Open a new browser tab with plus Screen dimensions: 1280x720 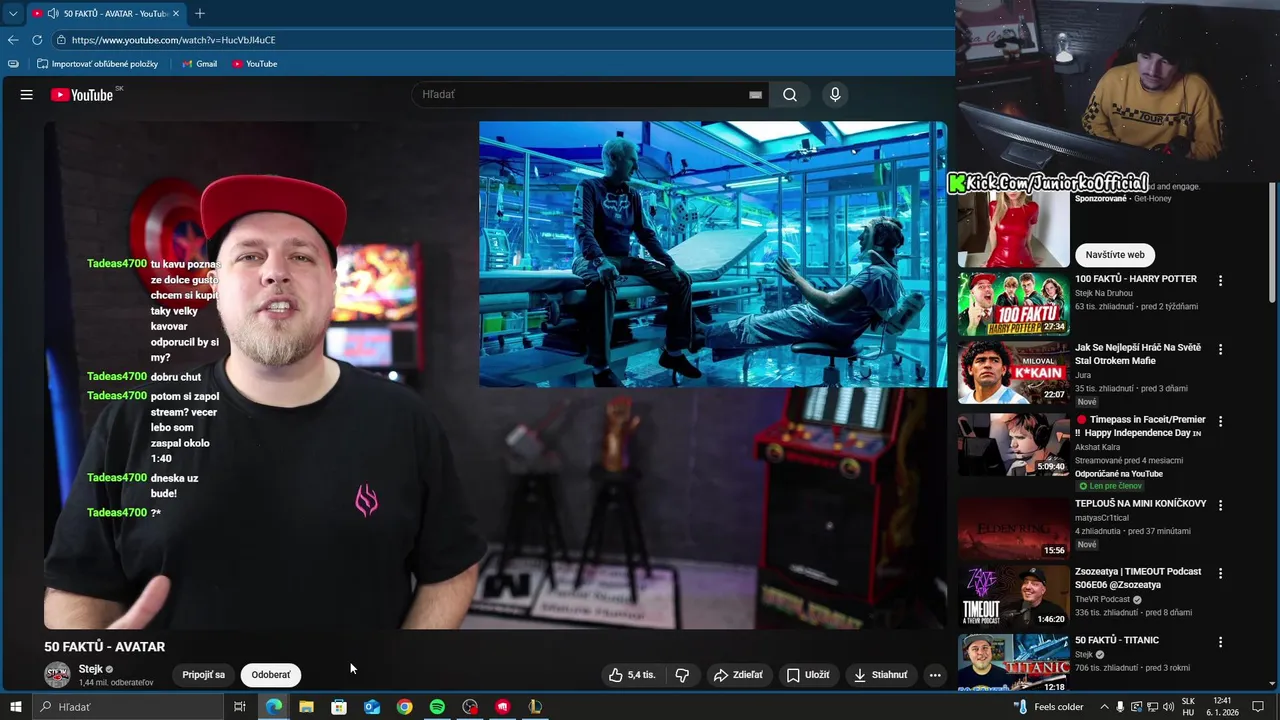(x=200, y=13)
